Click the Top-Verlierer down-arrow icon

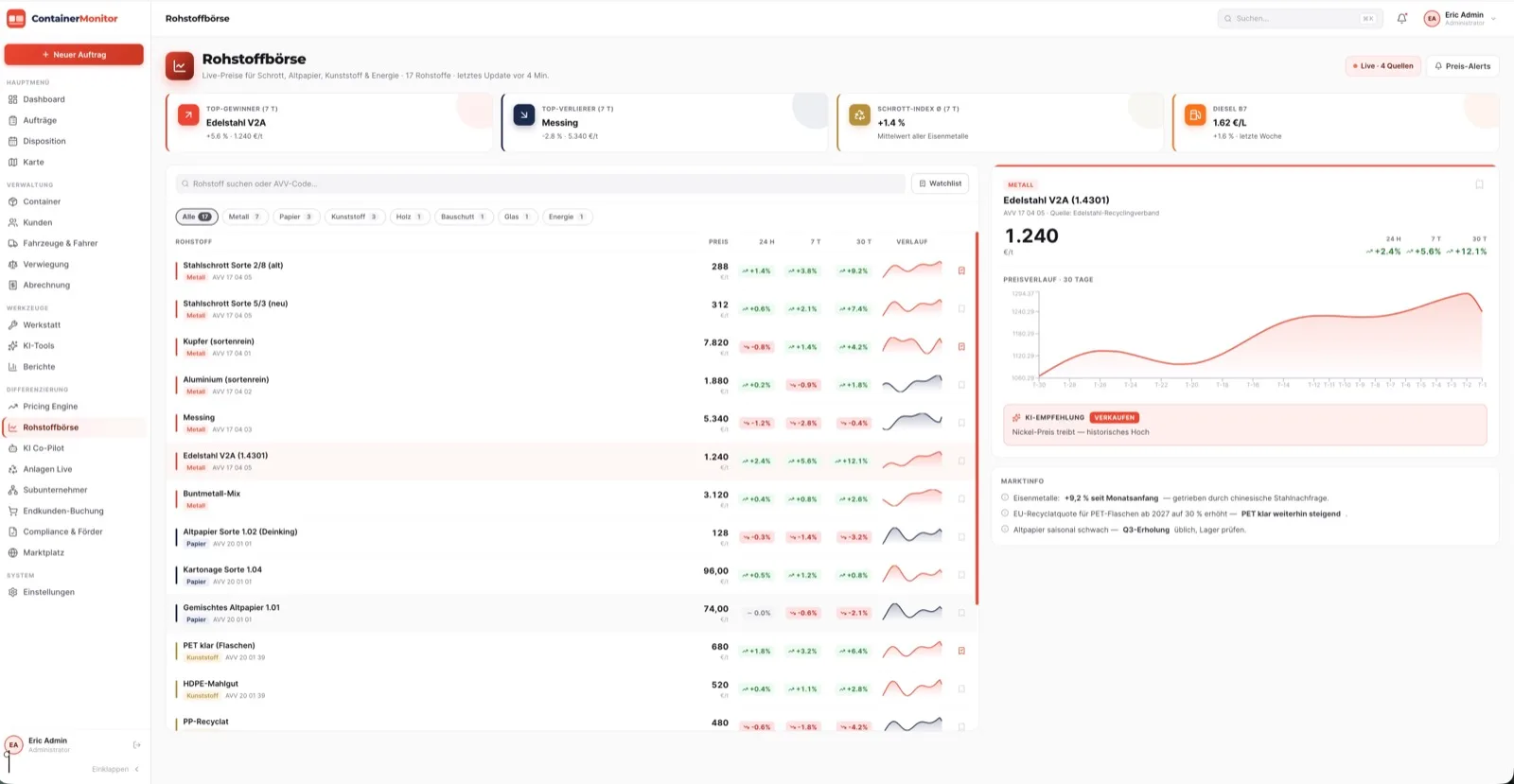[x=524, y=114]
